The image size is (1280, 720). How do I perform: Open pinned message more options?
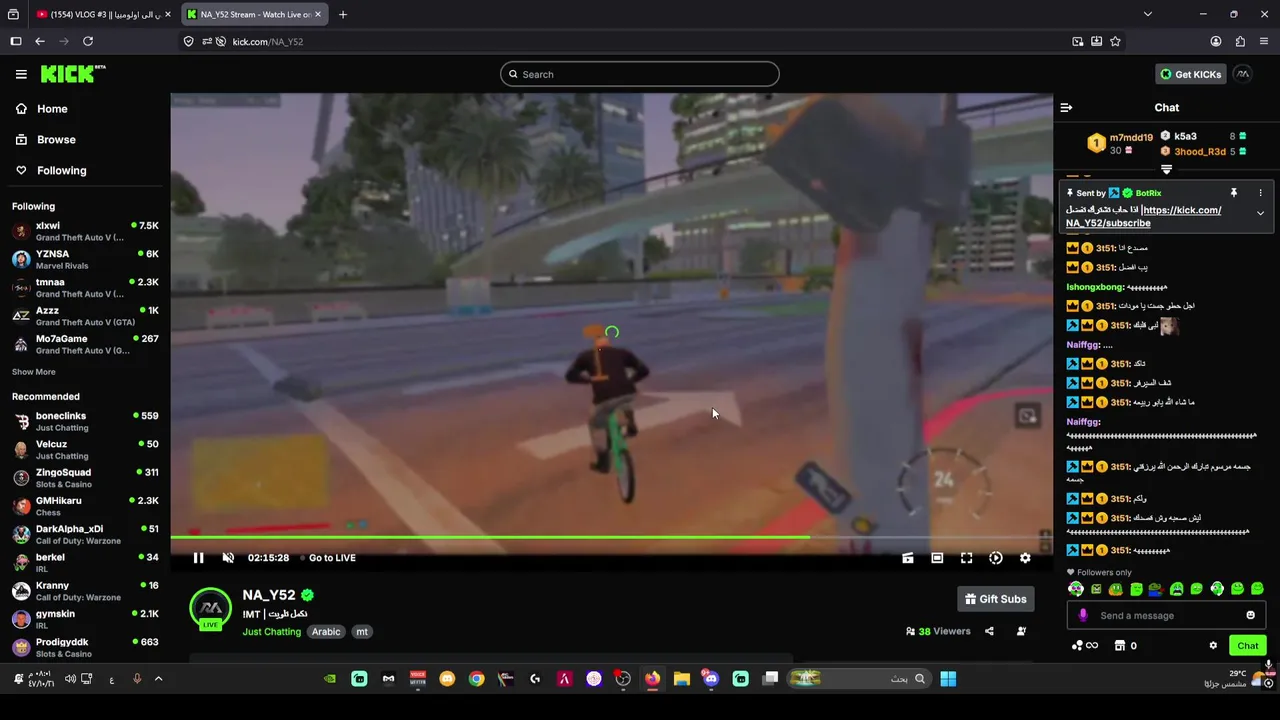[1260, 193]
